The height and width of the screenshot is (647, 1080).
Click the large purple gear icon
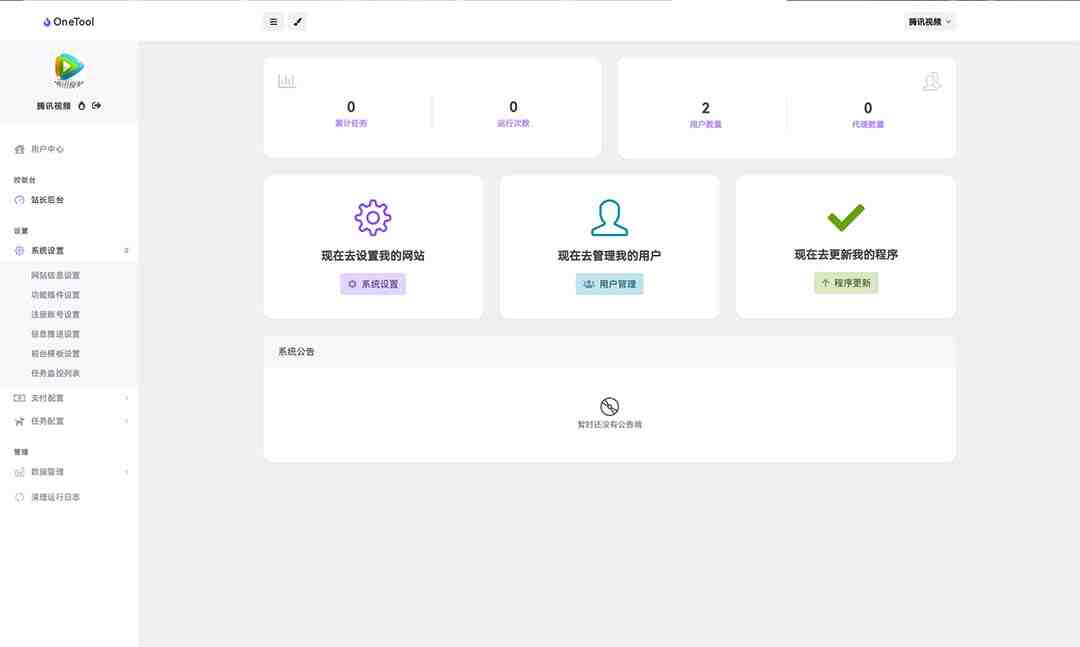tap(373, 217)
